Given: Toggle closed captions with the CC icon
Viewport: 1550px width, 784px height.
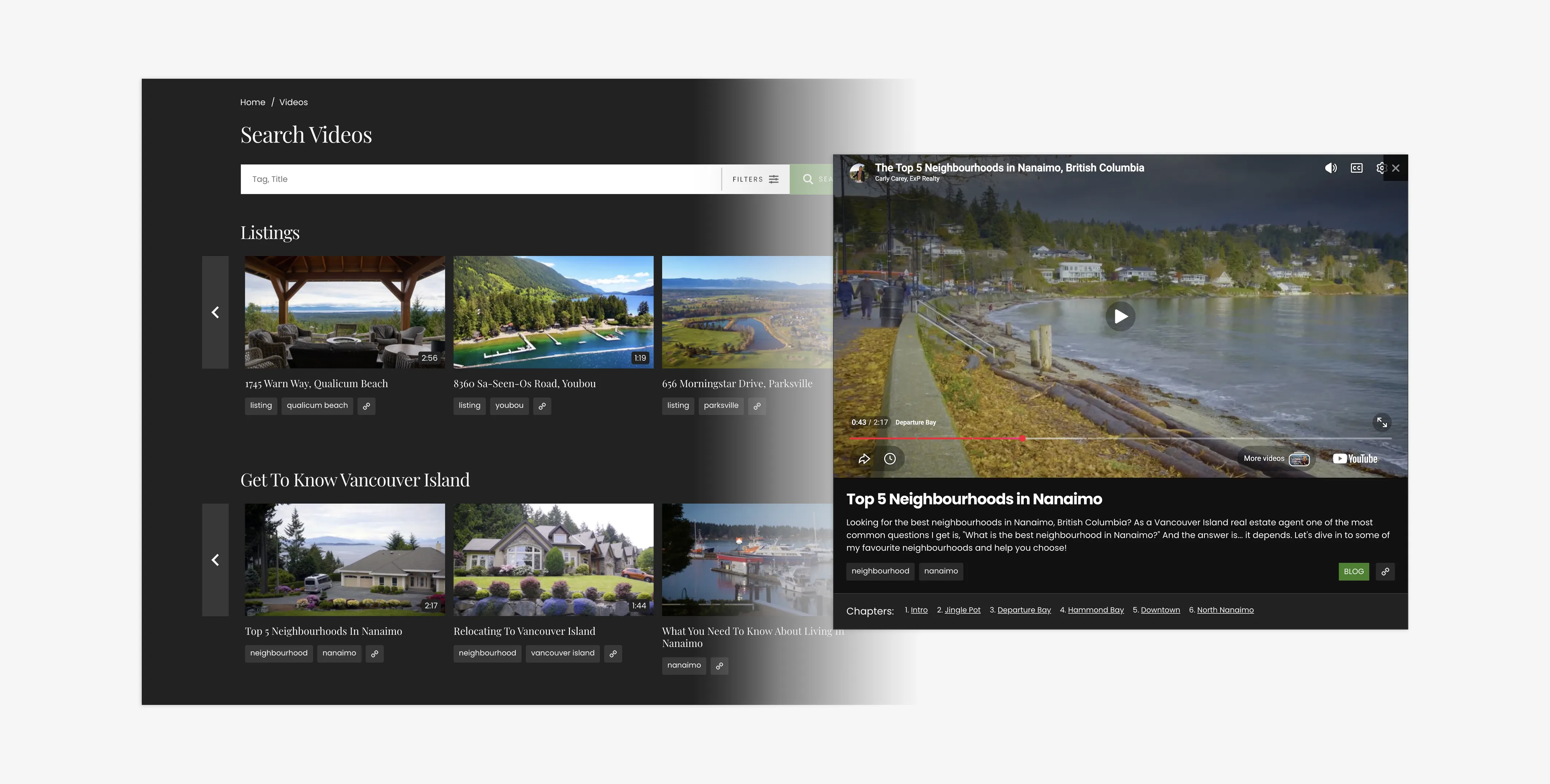Looking at the screenshot, I should (1356, 168).
